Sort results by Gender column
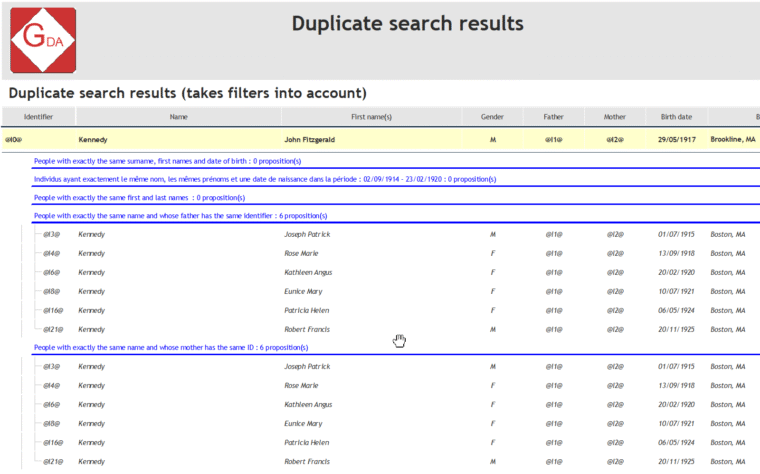Screen dimensions: 760x474 click(492, 117)
